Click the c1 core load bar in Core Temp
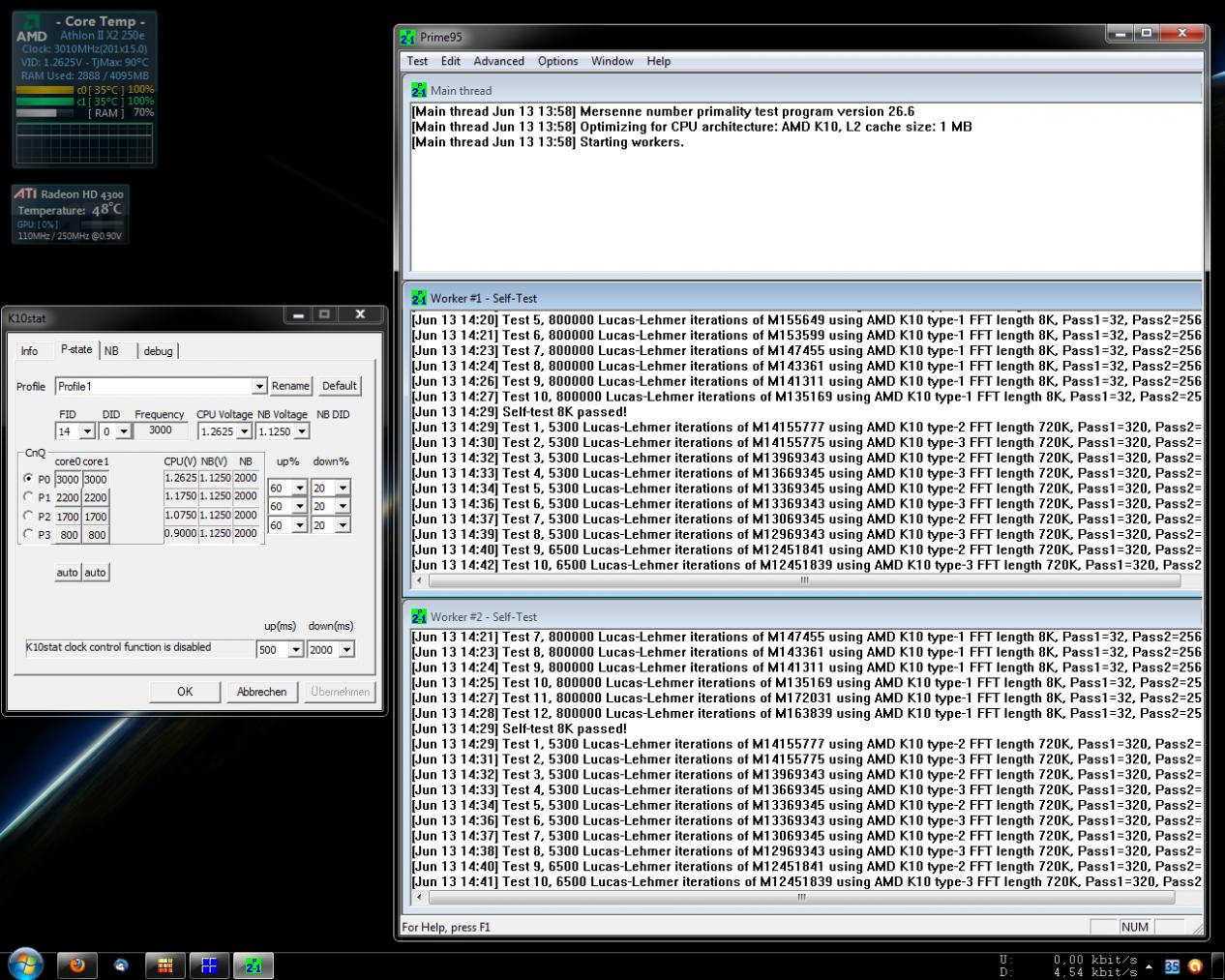 (45, 101)
